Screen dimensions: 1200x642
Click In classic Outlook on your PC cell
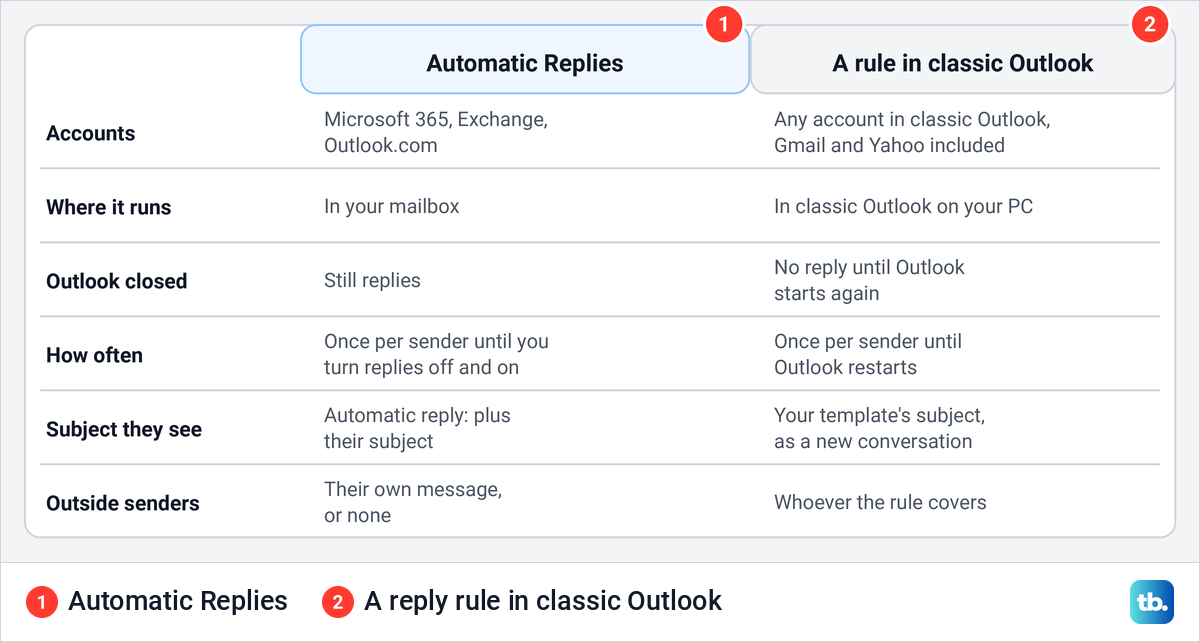pyautogui.click(x=904, y=207)
